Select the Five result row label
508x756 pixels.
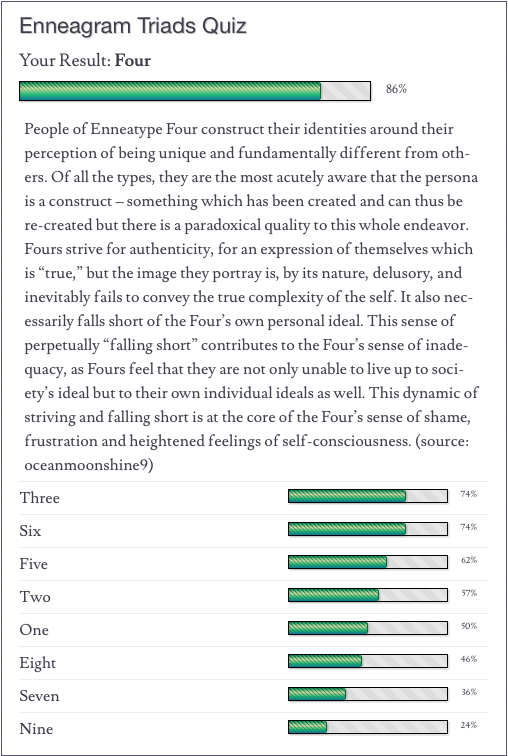point(33,564)
